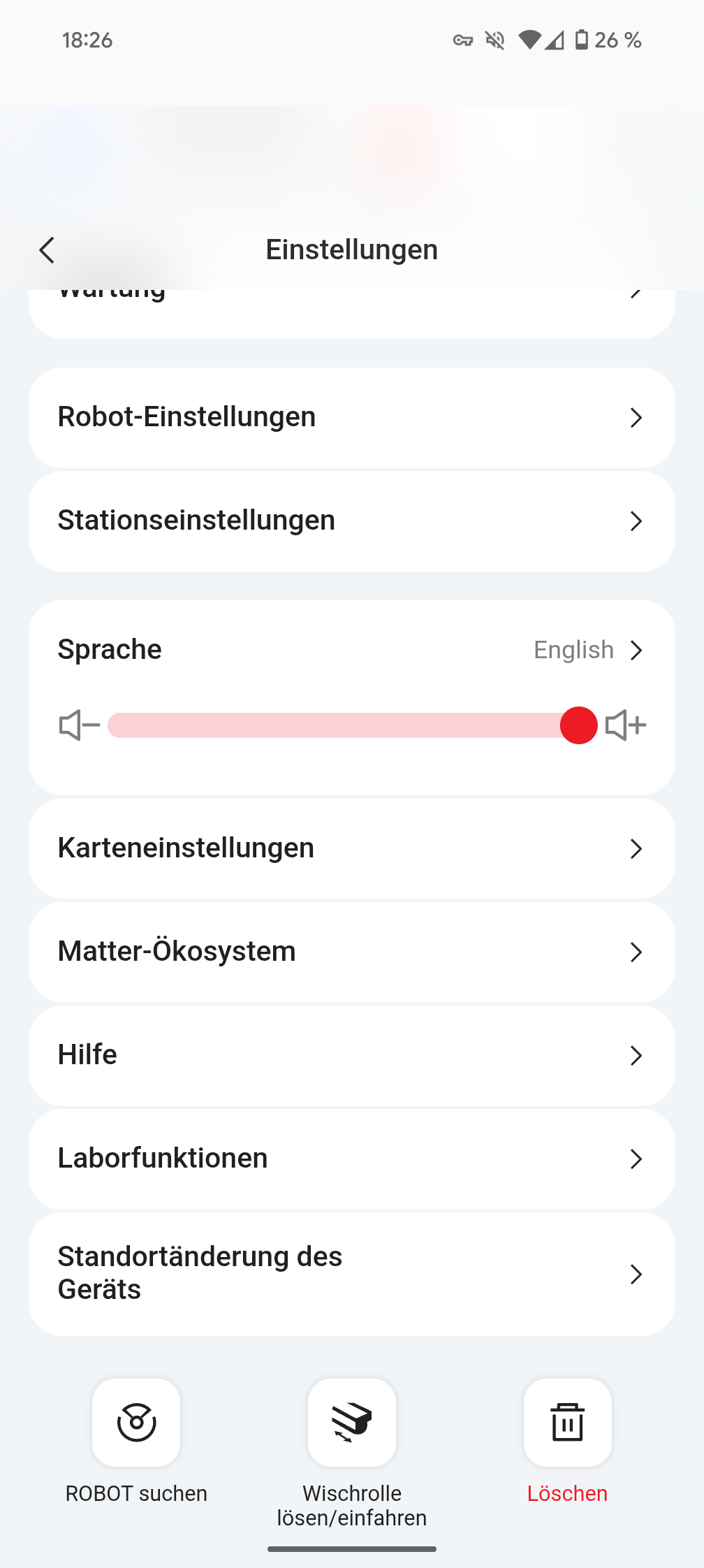
Task: Expand the Stationseinstellungen chevron
Action: 636,521
